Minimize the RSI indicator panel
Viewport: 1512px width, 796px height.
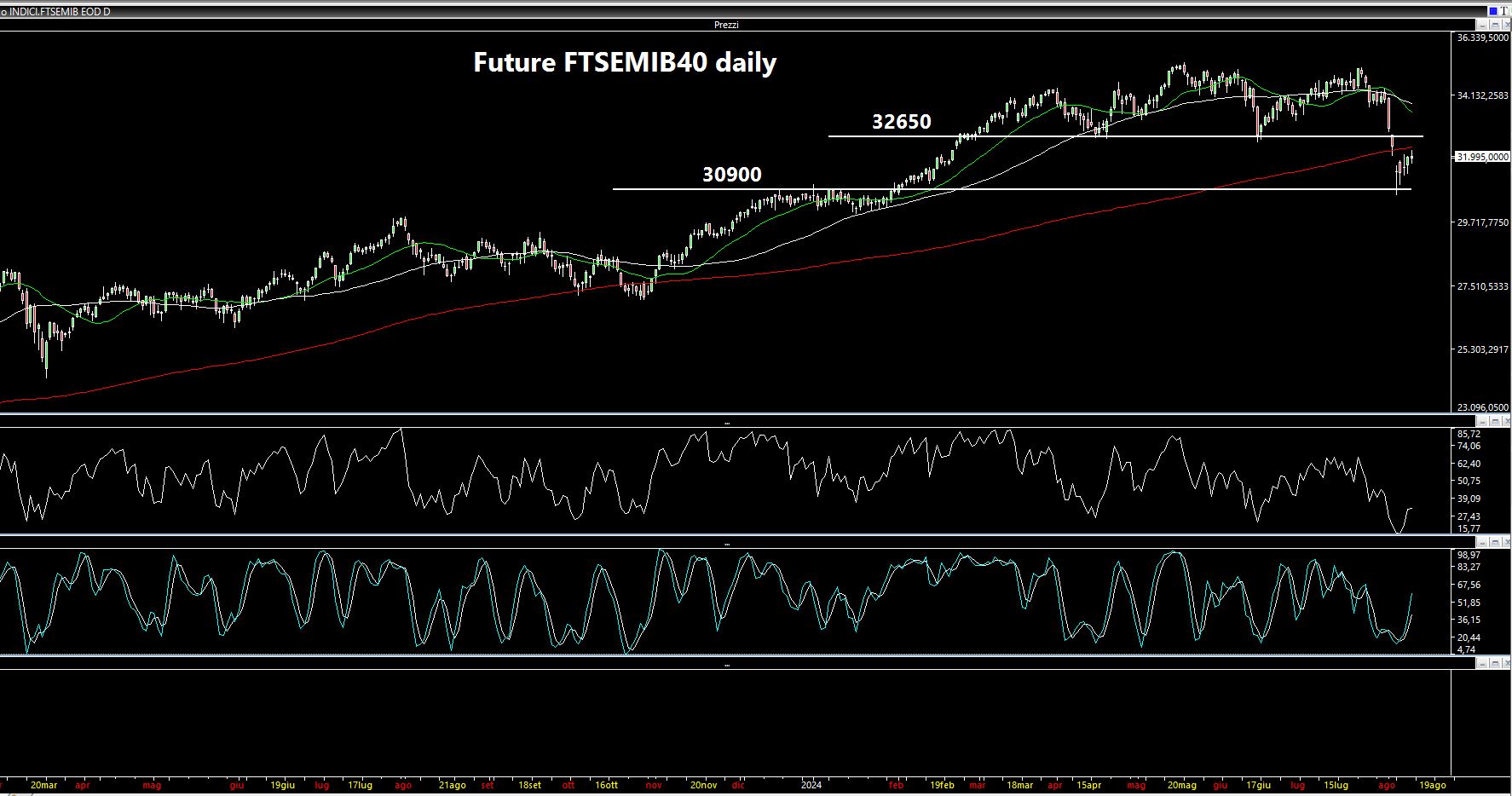1483,422
